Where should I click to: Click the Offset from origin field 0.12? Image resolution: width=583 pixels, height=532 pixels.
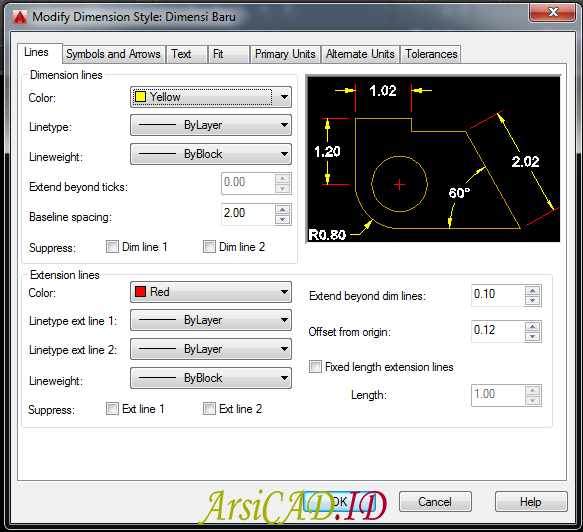pos(498,331)
